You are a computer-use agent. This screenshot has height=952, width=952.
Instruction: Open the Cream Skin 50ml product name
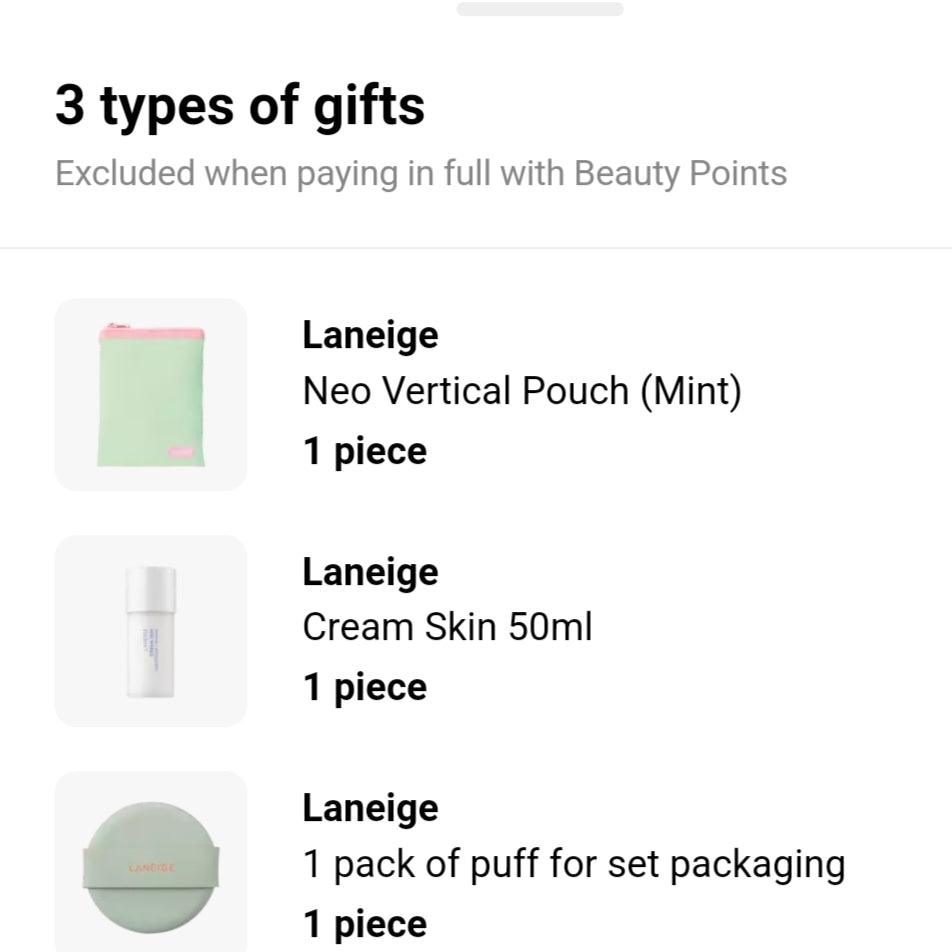[x=447, y=626]
